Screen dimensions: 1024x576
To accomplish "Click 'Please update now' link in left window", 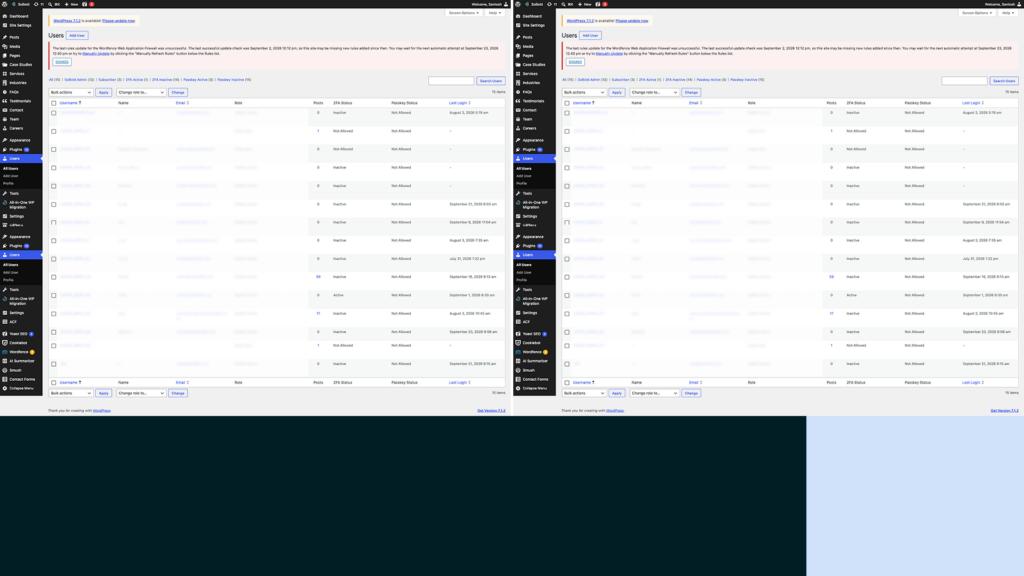I will (x=119, y=21).
